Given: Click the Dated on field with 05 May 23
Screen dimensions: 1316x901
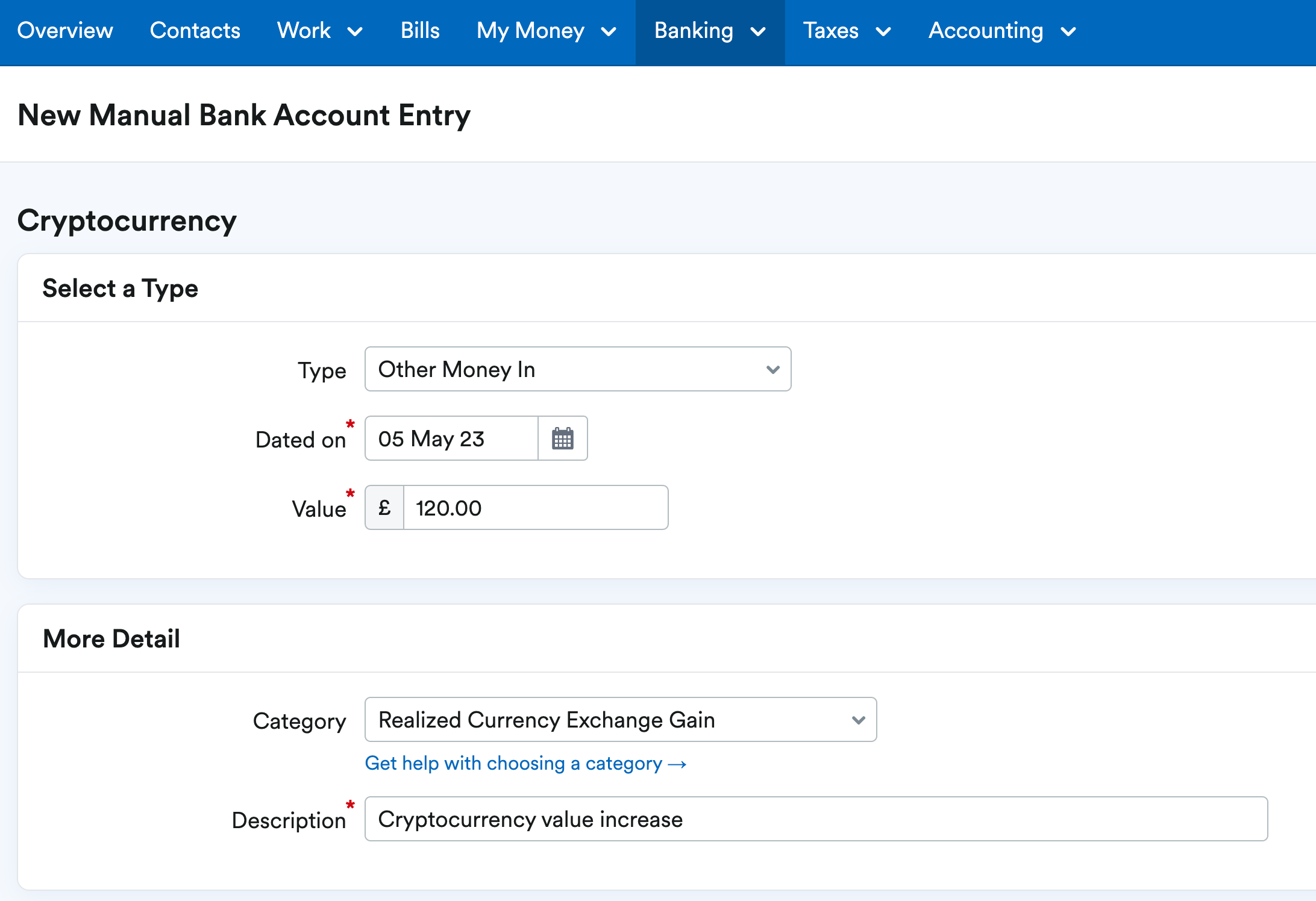Looking at the screenshot, I should [x=451, y=438].
